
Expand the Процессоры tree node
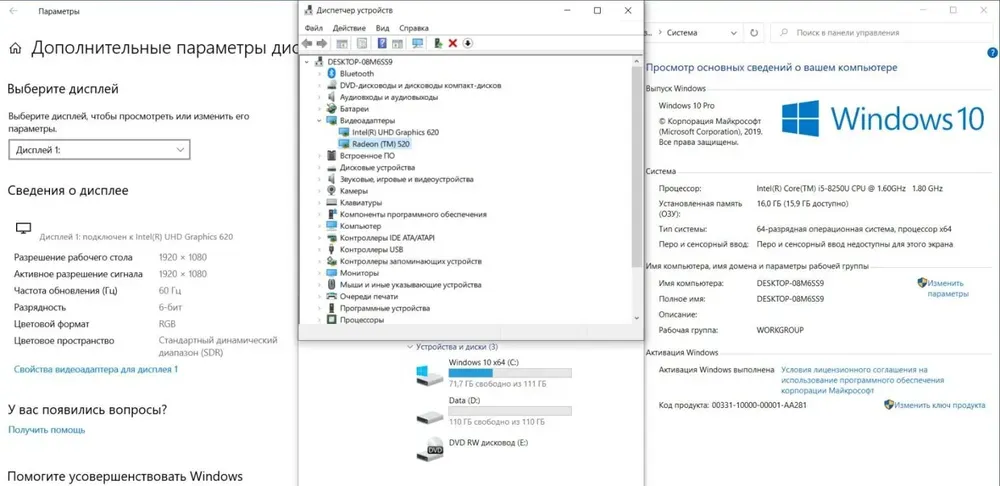tap(320, 320)
